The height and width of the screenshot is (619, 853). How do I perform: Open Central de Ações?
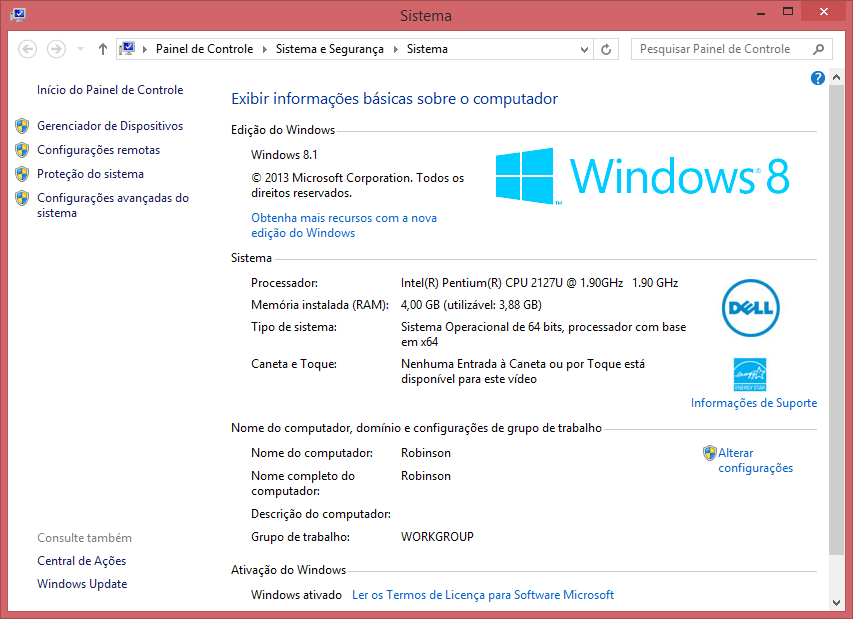(82, 561)
